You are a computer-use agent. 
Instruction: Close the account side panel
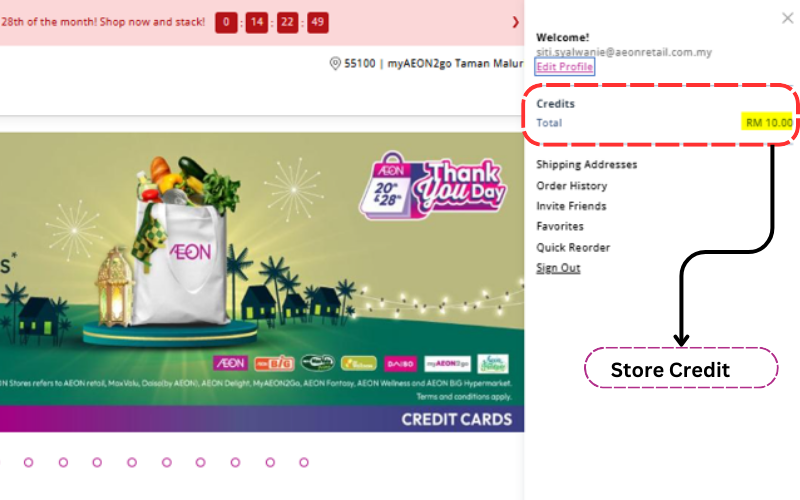(787, 18)
